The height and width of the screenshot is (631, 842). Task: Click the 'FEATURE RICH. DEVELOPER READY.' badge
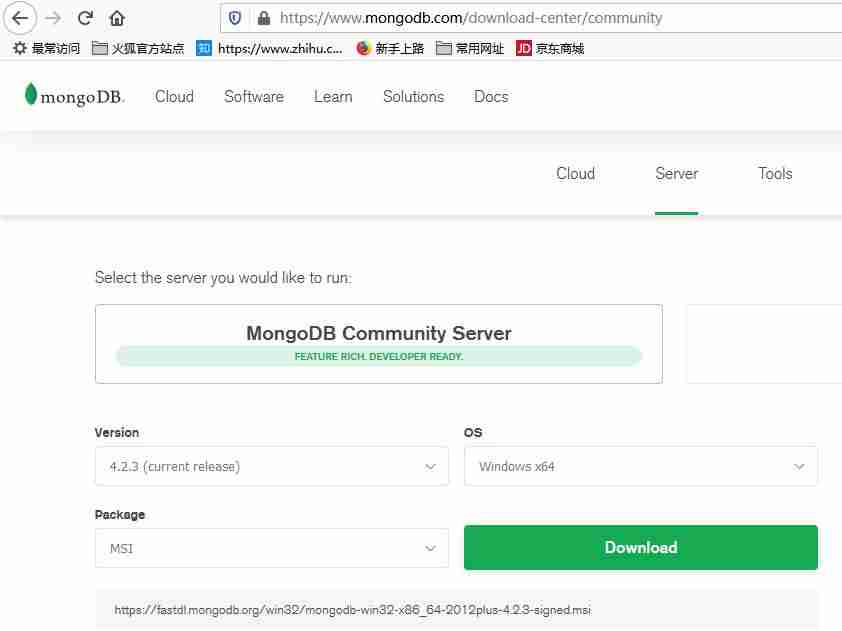pos(379,356)
